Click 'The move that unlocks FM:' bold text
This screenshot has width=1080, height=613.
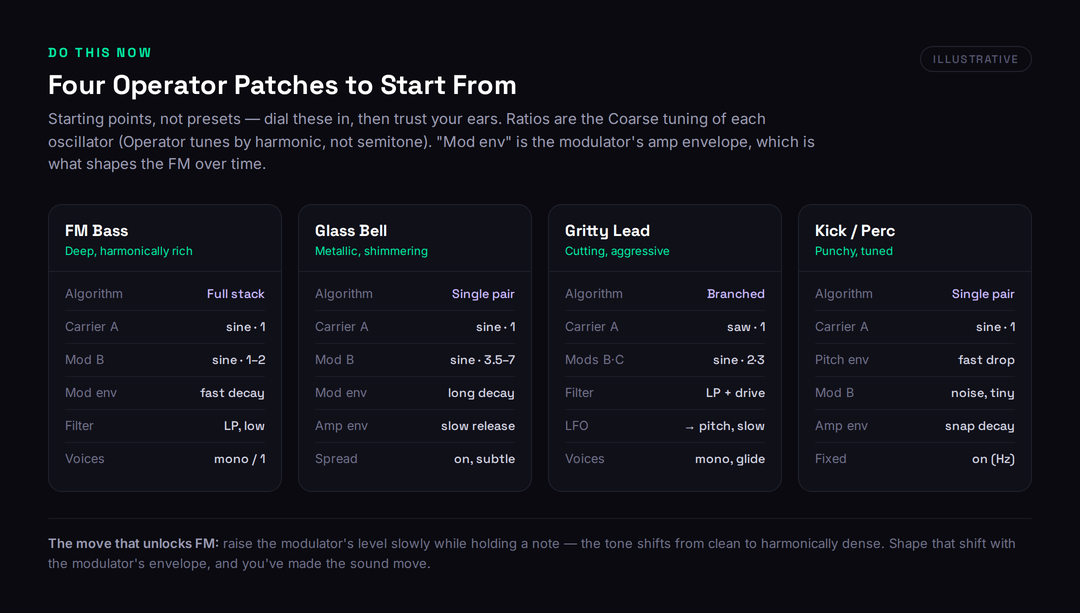pos(134,543)
